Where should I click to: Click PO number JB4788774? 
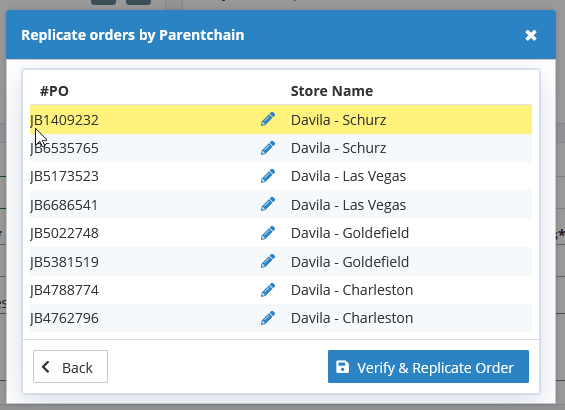[64, 290]
